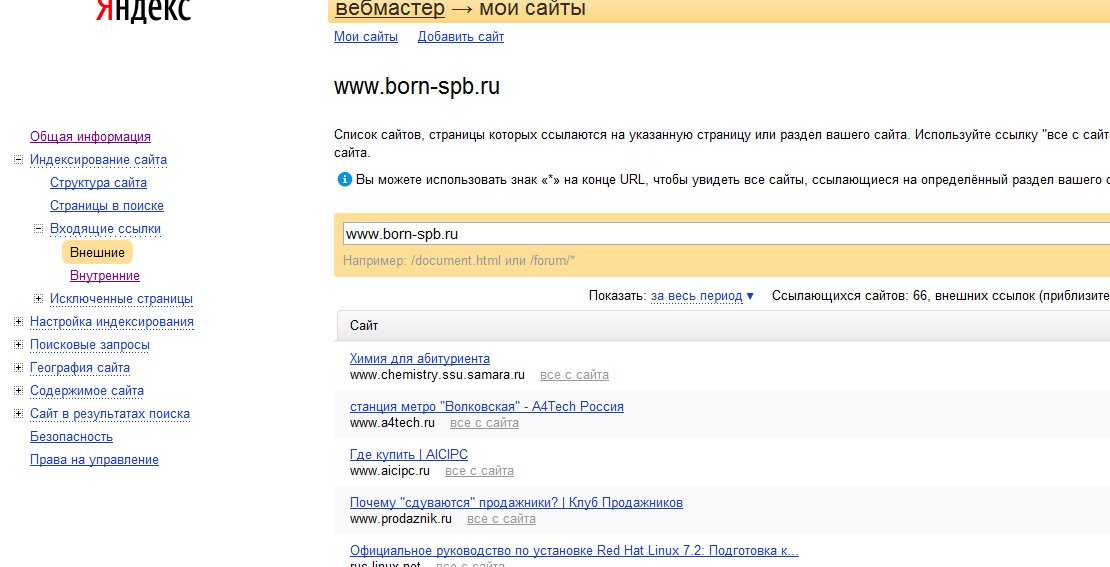Image resolution: width=1110 pixels, height=567 pixels.
Task: Click Содержимое сайта label
Action: click(87, 391)
